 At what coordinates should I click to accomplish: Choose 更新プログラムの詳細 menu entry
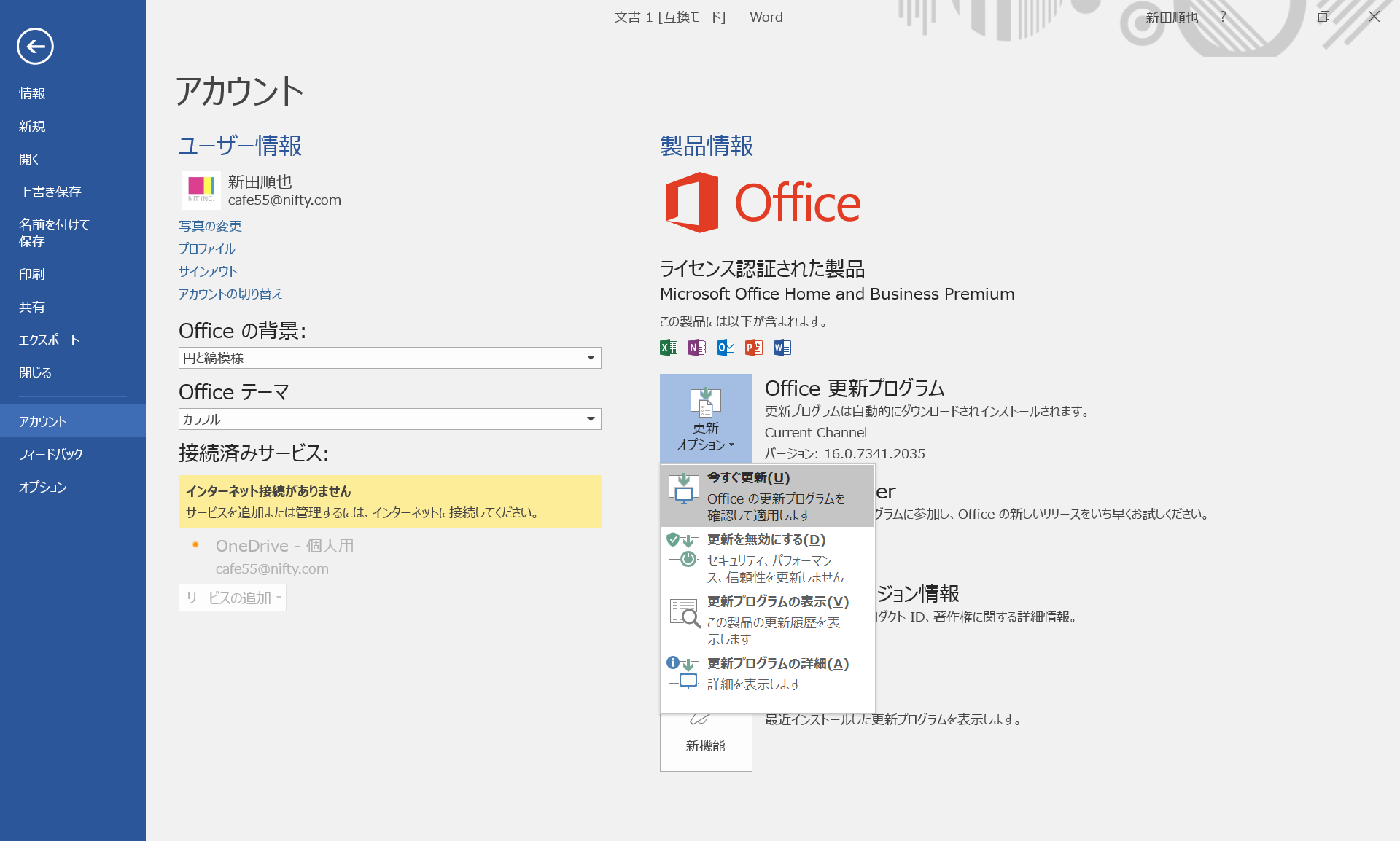pos(767,673)
